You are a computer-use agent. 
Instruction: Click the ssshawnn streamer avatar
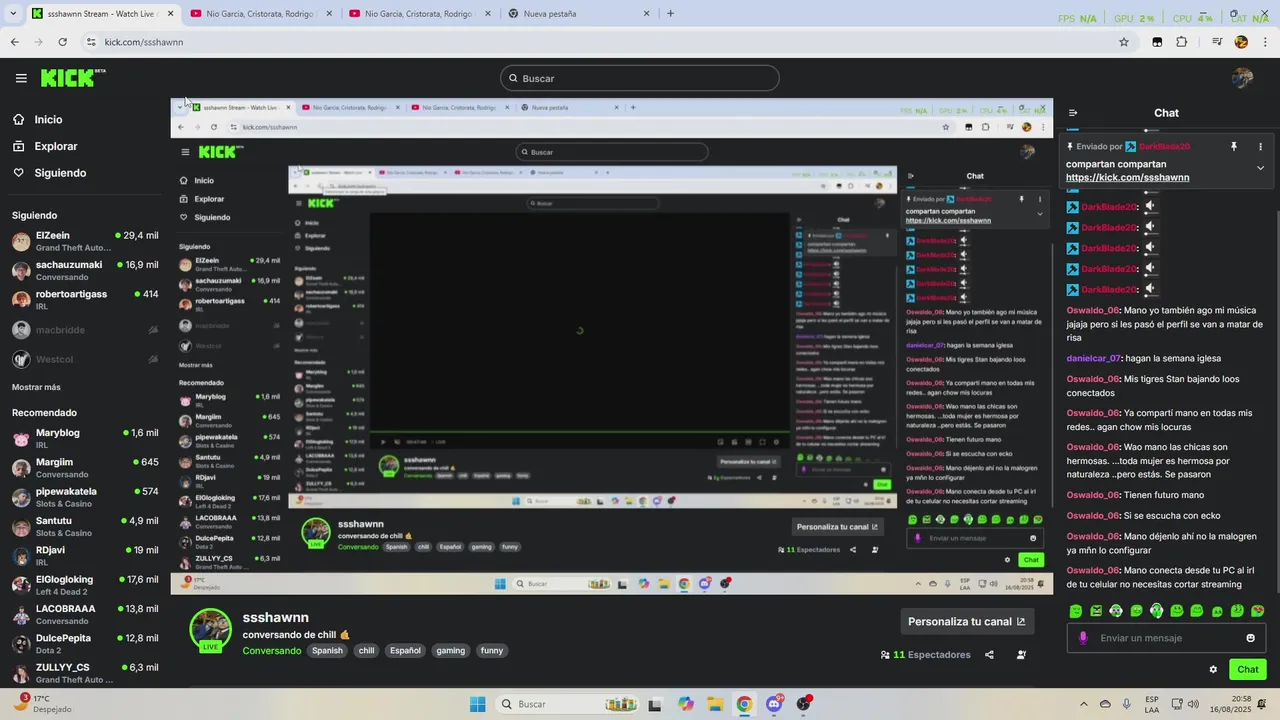pyautogui.click(x=211, y=630)
